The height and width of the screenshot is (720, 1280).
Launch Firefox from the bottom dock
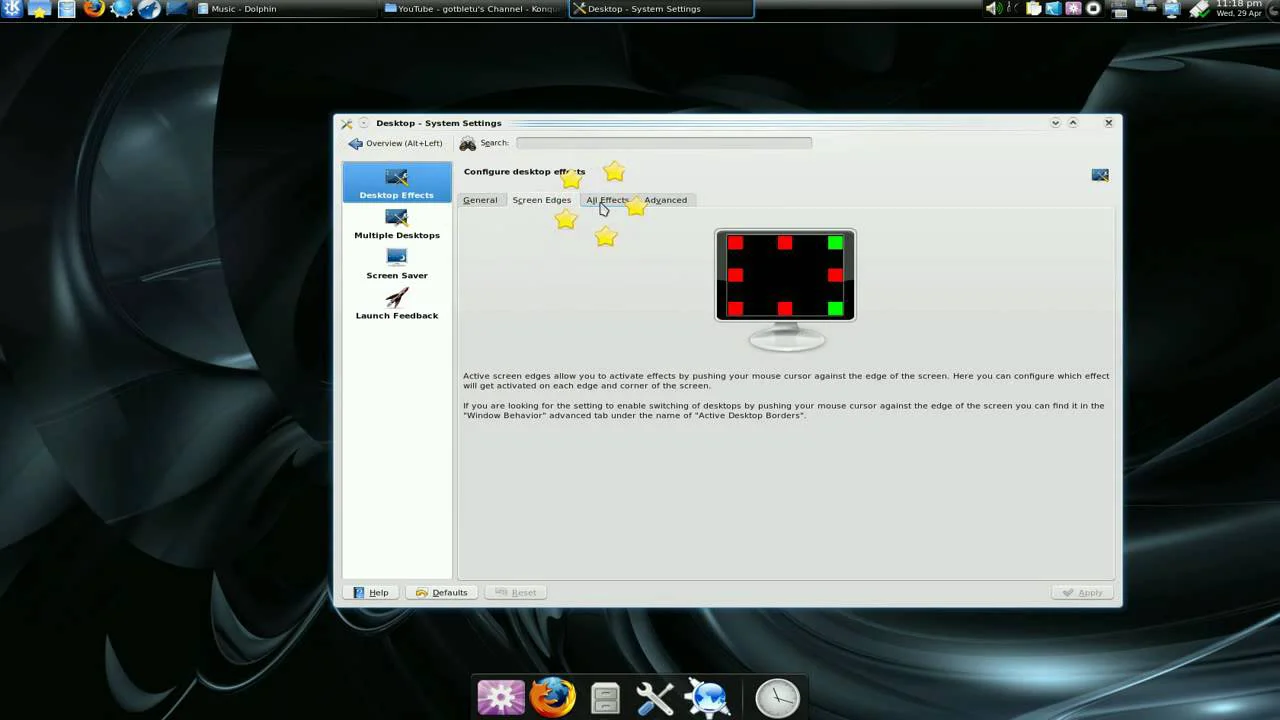point(553,697)
